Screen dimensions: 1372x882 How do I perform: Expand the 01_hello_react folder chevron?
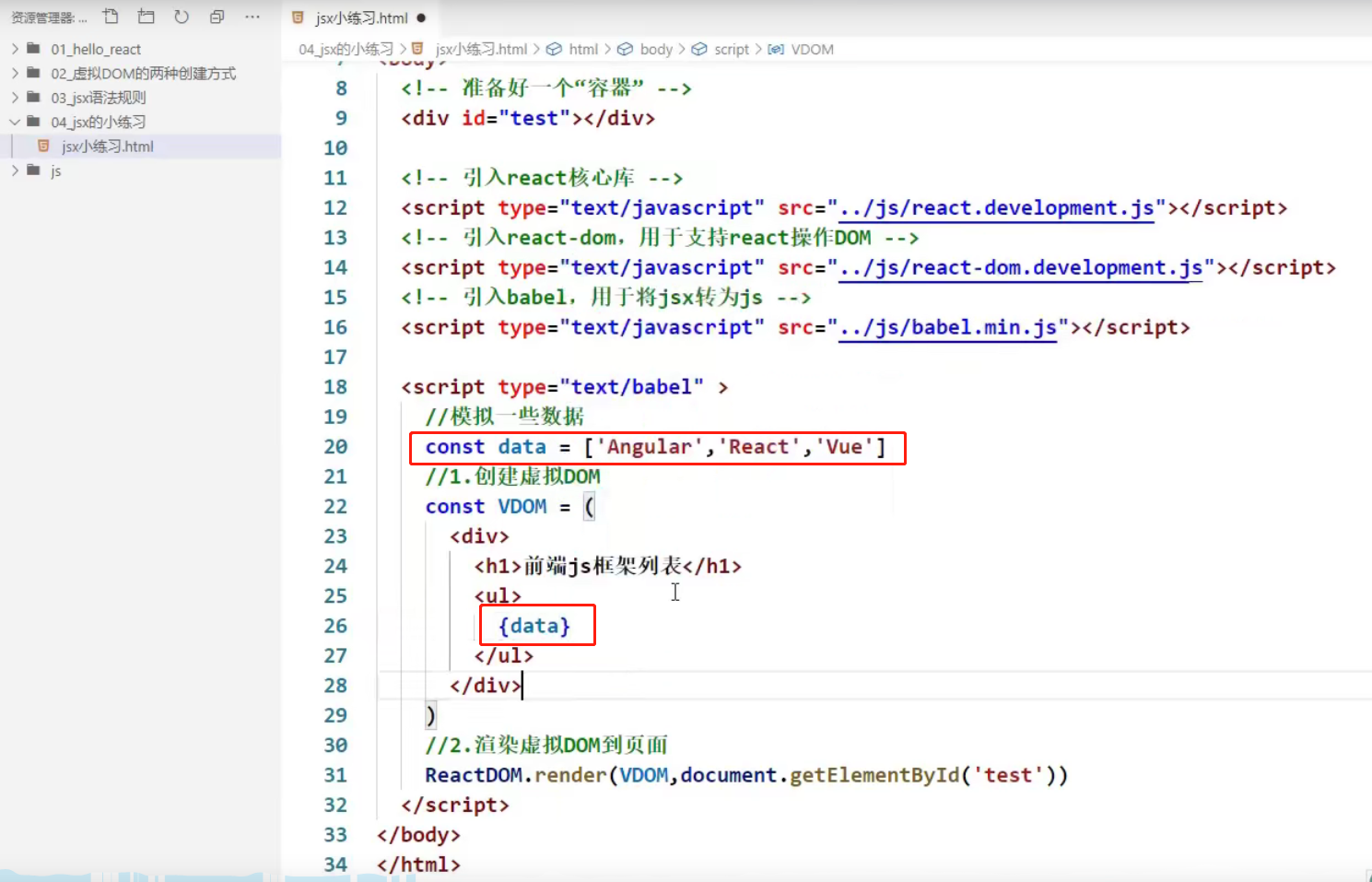[x=15, y=49]
